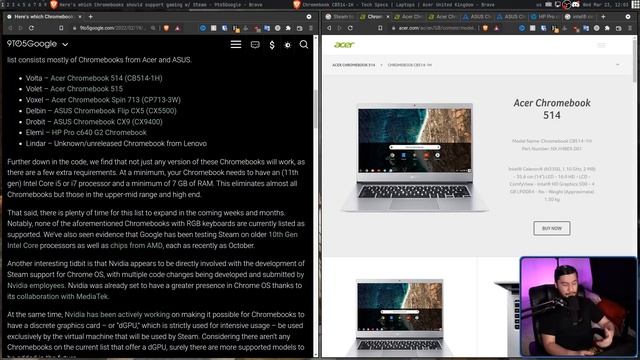Click the lower Chromebook front-view thumbnail
Image resolution: width=640 pixels, height=360 pixels.
point(399,317)
